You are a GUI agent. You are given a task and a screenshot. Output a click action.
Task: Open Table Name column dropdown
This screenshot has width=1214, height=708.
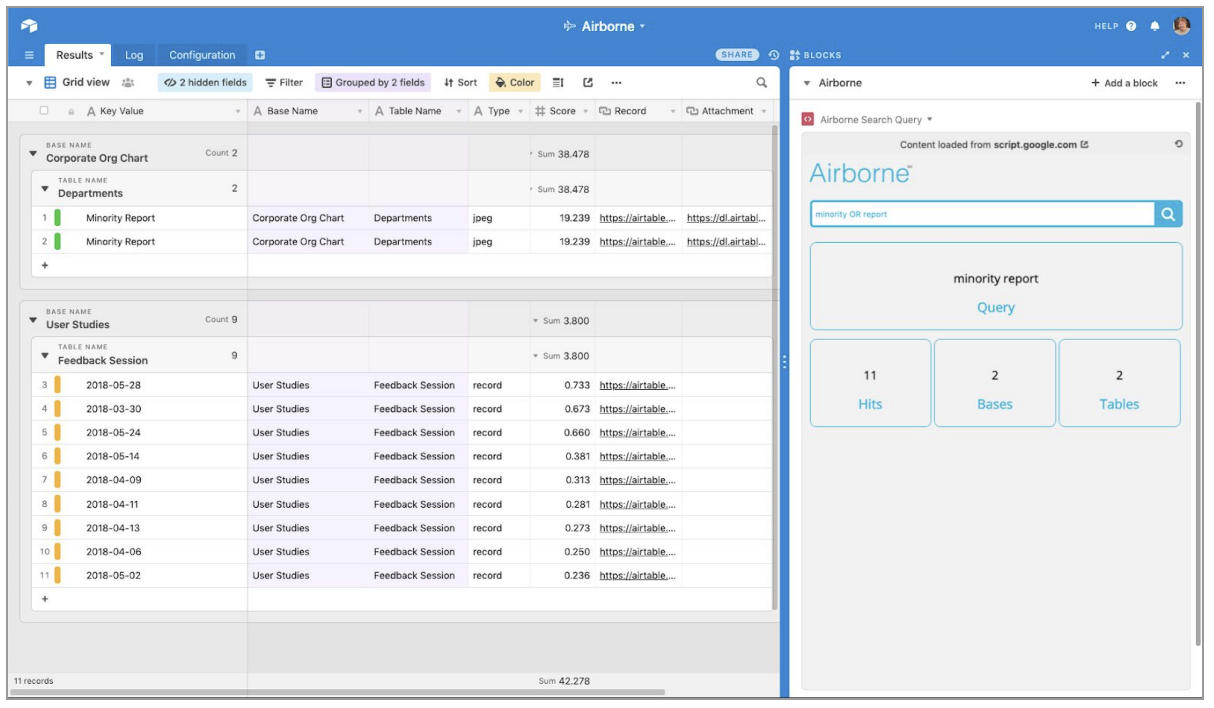coord(459,111)
